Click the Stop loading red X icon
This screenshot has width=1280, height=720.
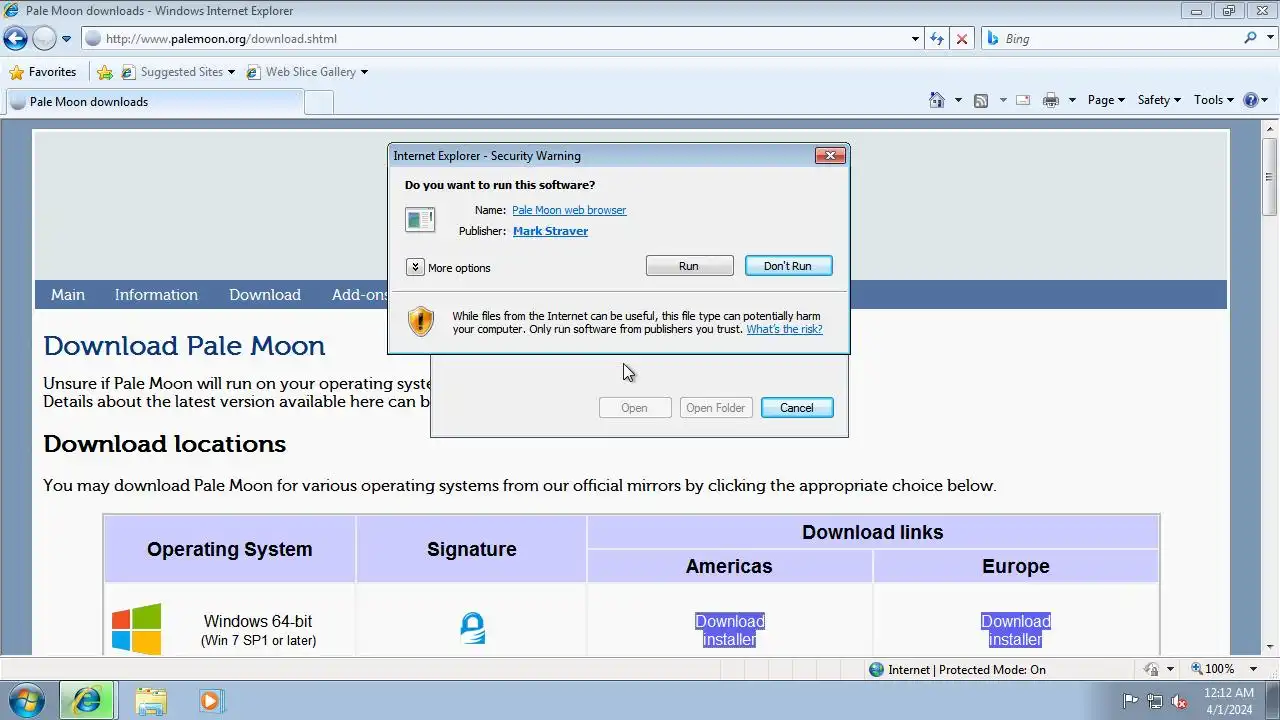[x=962, y=39]
